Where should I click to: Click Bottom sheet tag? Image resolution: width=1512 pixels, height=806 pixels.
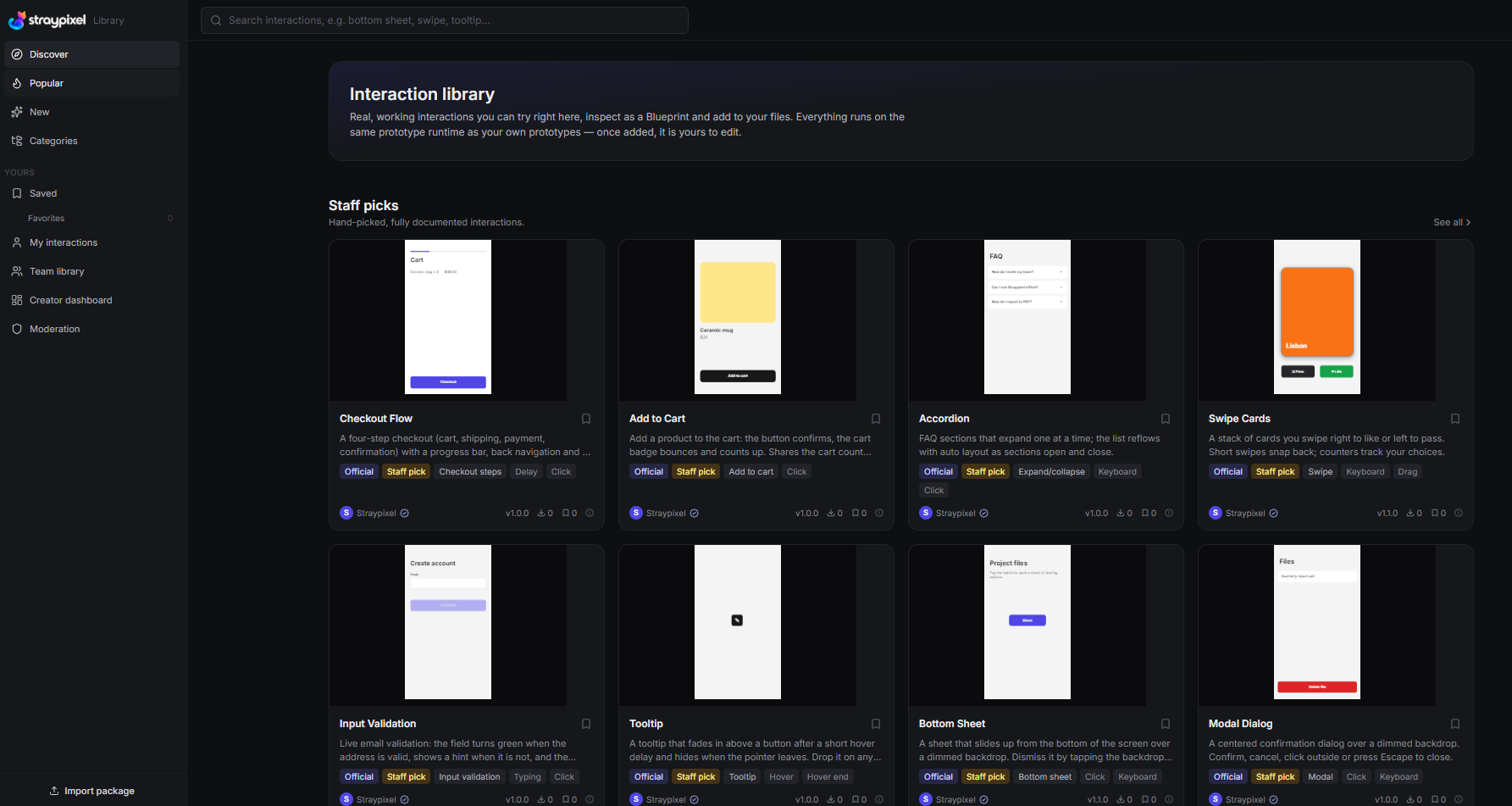coord(1044,777)
